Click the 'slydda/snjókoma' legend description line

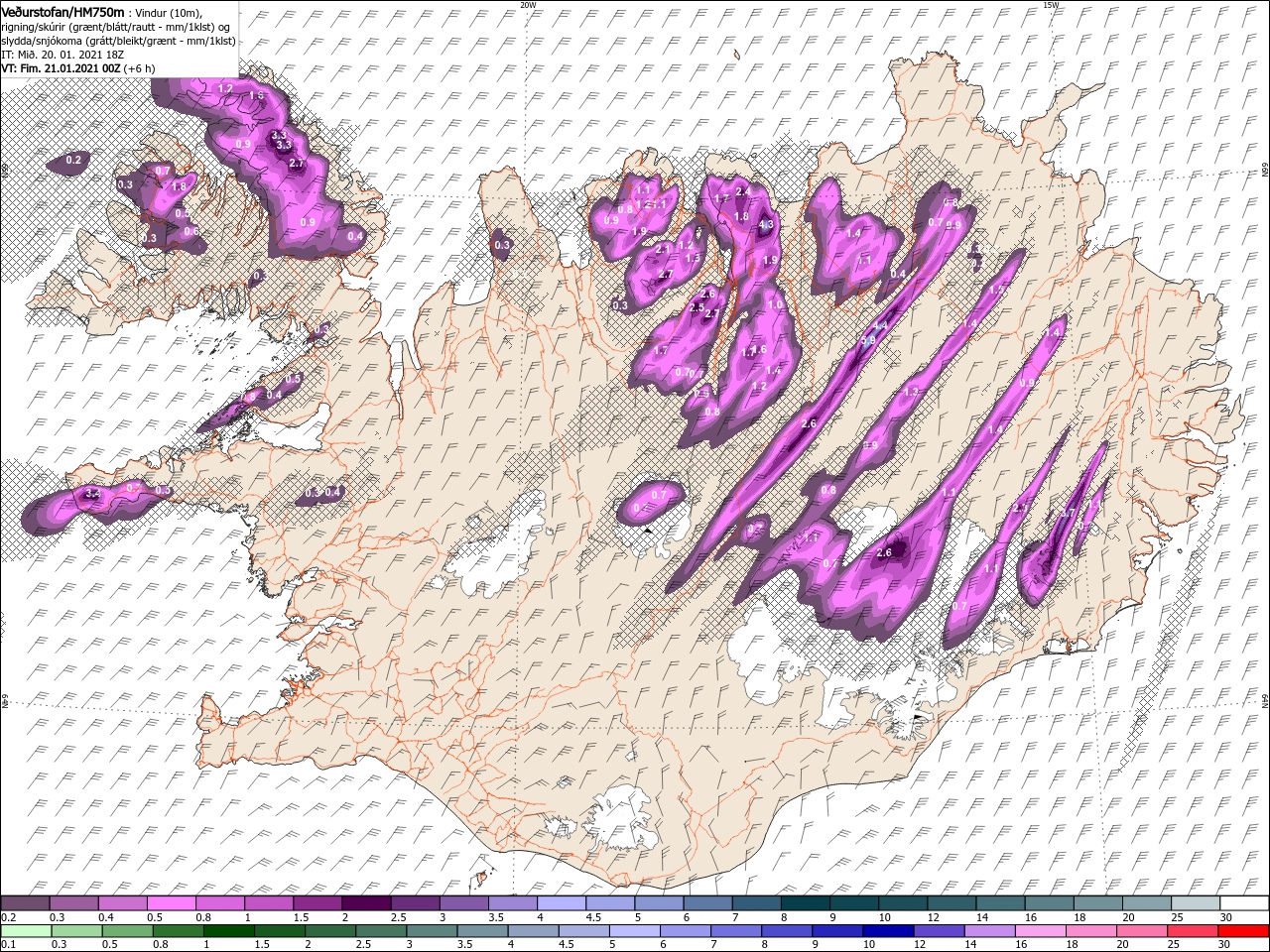click(x=116, y=40)
